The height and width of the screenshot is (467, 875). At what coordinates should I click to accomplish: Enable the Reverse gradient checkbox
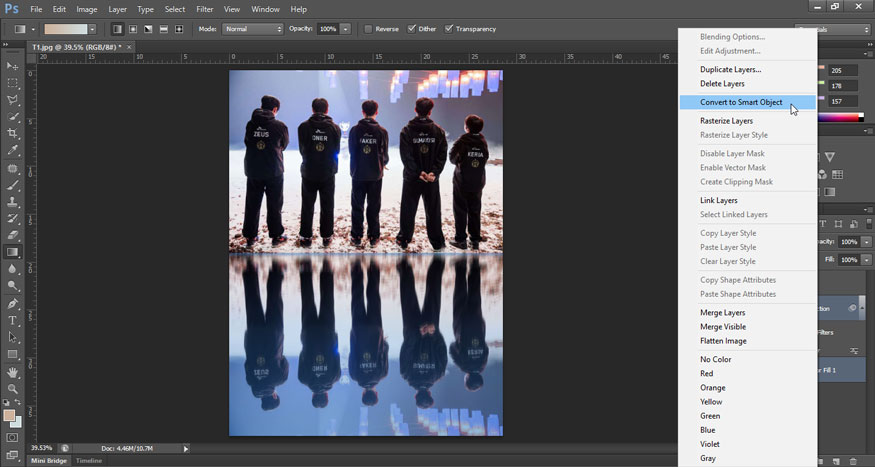369,29
